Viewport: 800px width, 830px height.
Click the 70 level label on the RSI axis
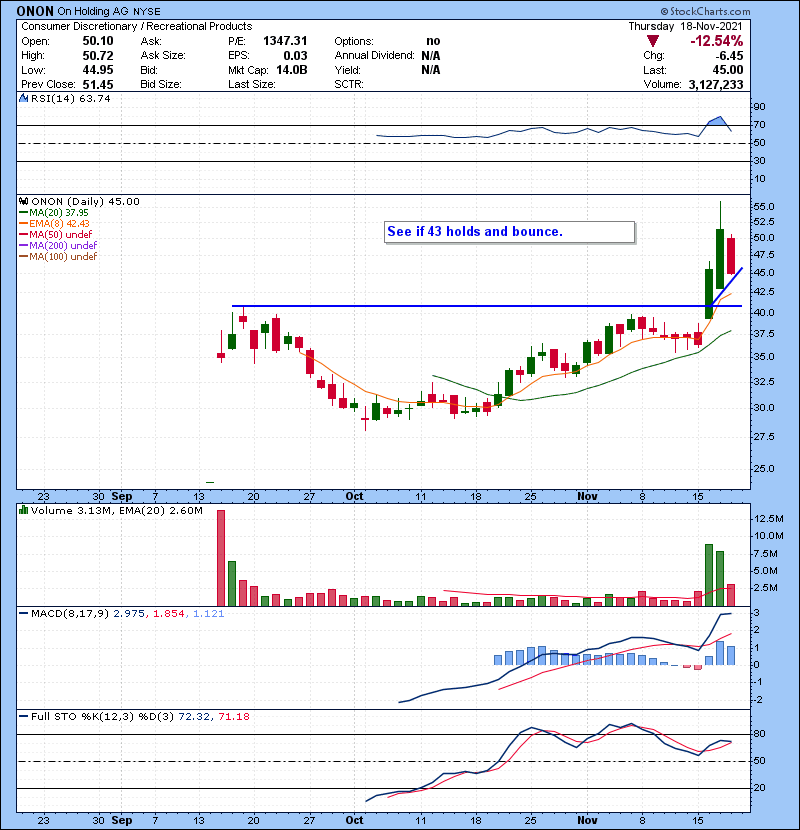[759, 125]
